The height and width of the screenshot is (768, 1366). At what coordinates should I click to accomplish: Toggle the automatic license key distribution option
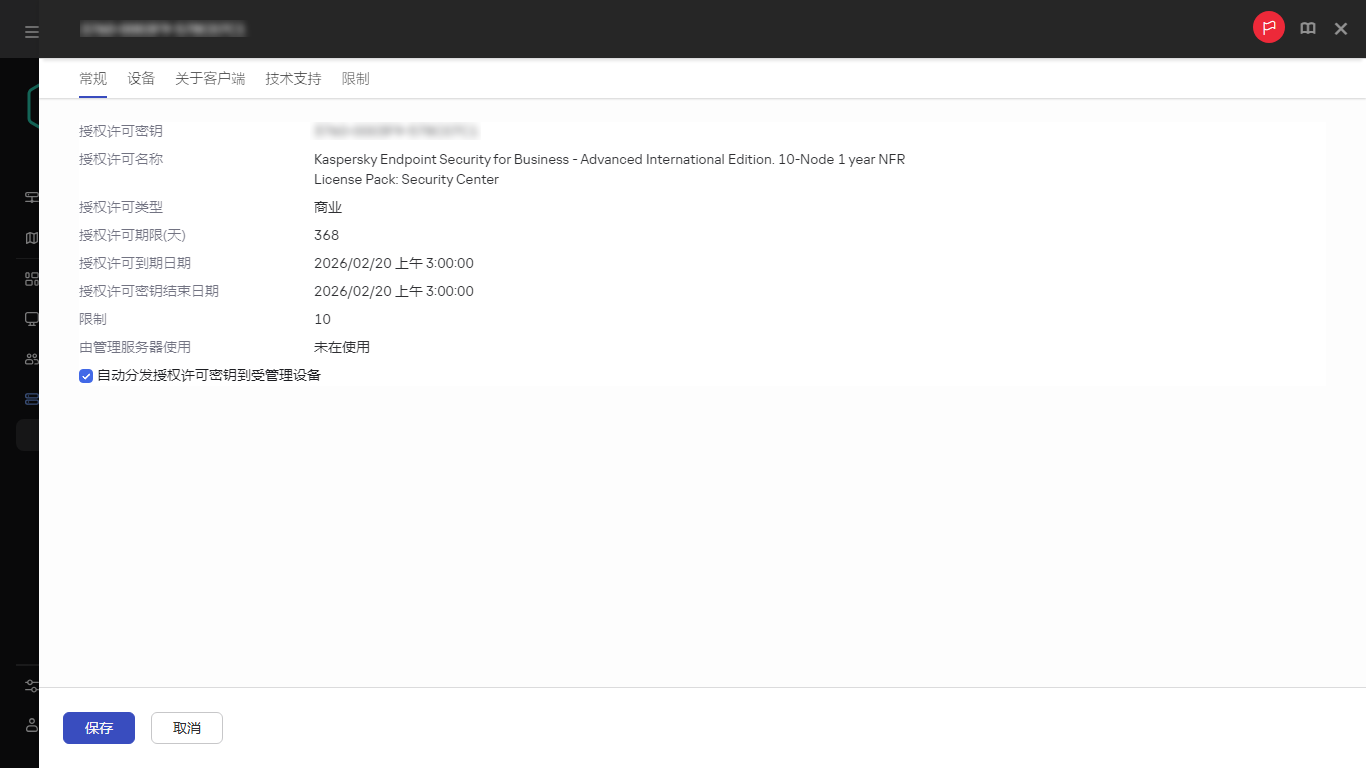86,375
